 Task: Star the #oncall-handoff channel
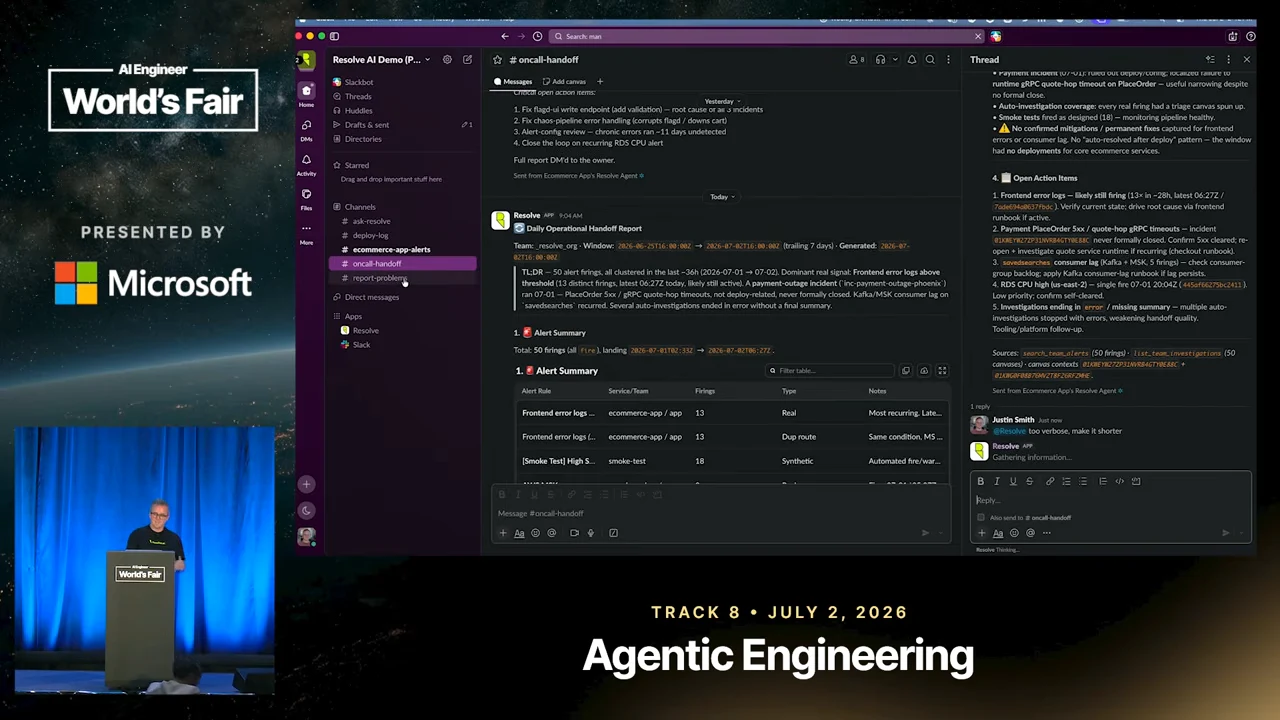(x=497, y=60)
